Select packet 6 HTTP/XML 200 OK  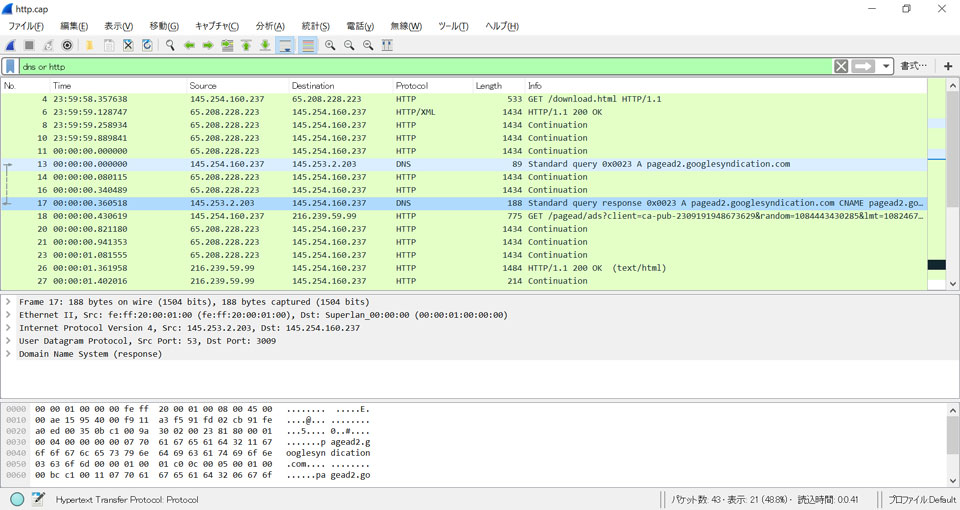tap(464, 112)
